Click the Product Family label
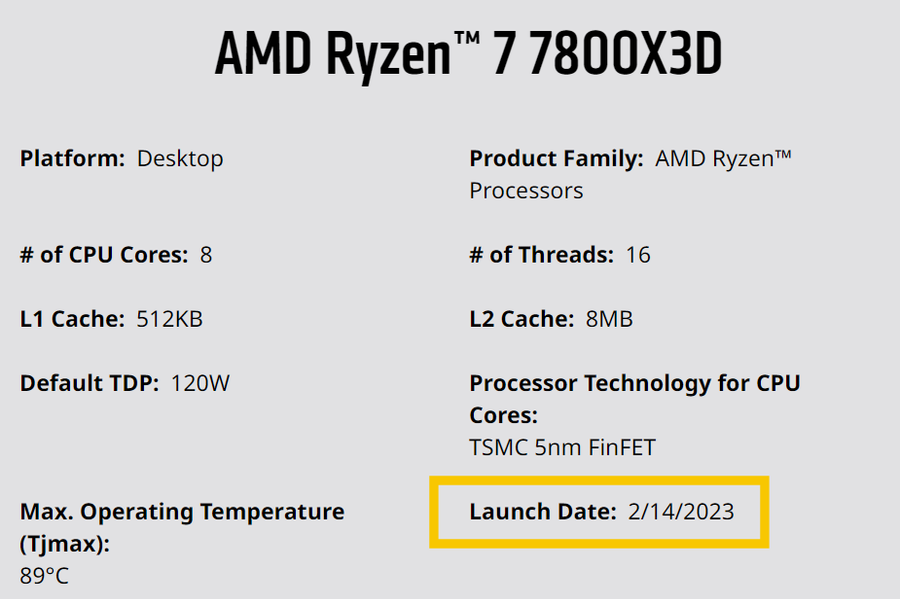900x599 pixels. 556,158
